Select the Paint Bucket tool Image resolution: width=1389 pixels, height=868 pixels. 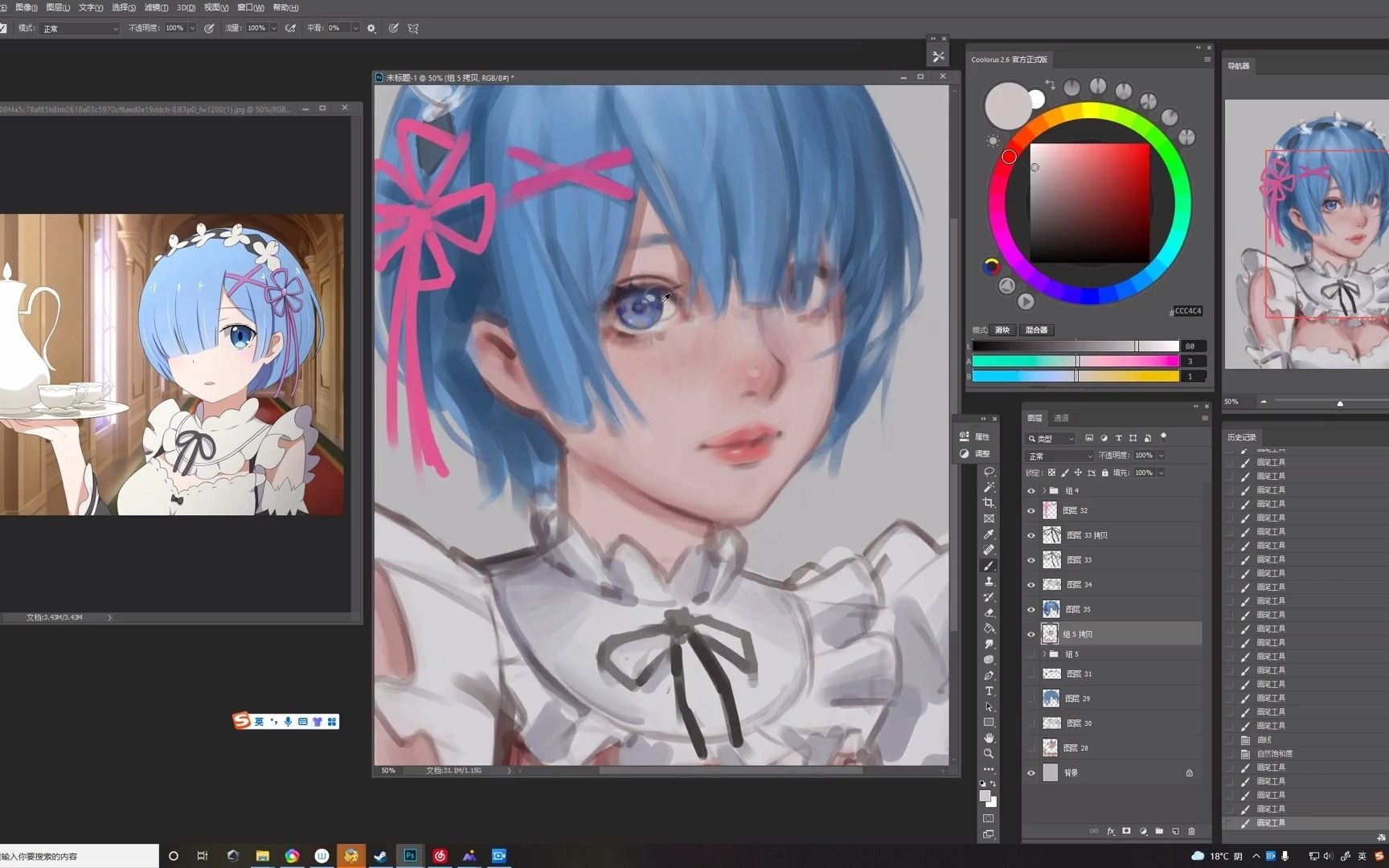pyautogui.click(x=989, y=628)
